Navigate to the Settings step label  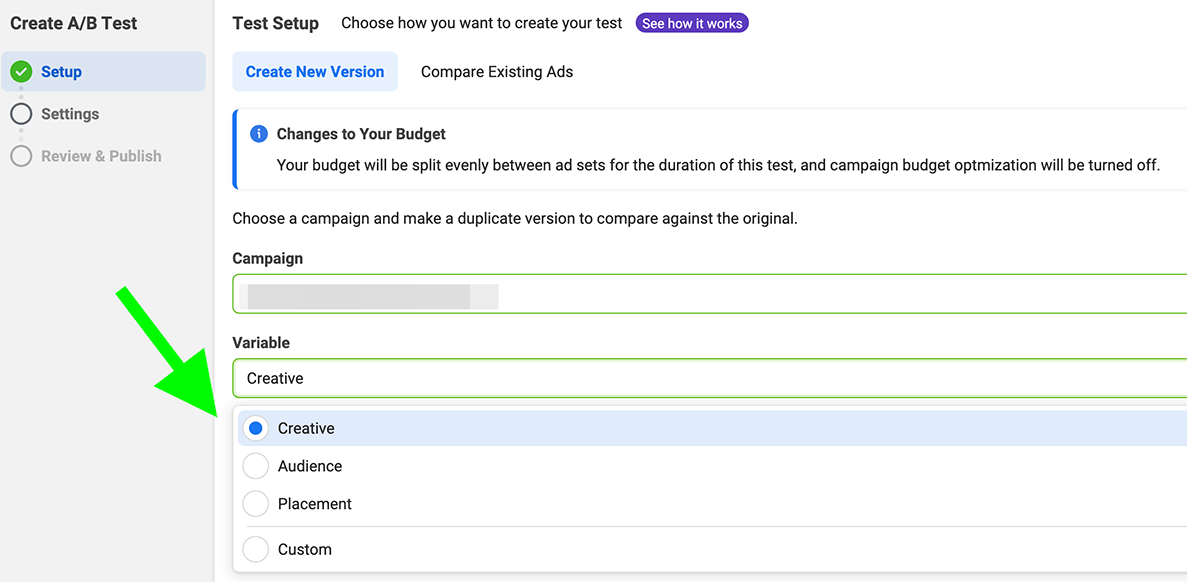click(70, 114)
